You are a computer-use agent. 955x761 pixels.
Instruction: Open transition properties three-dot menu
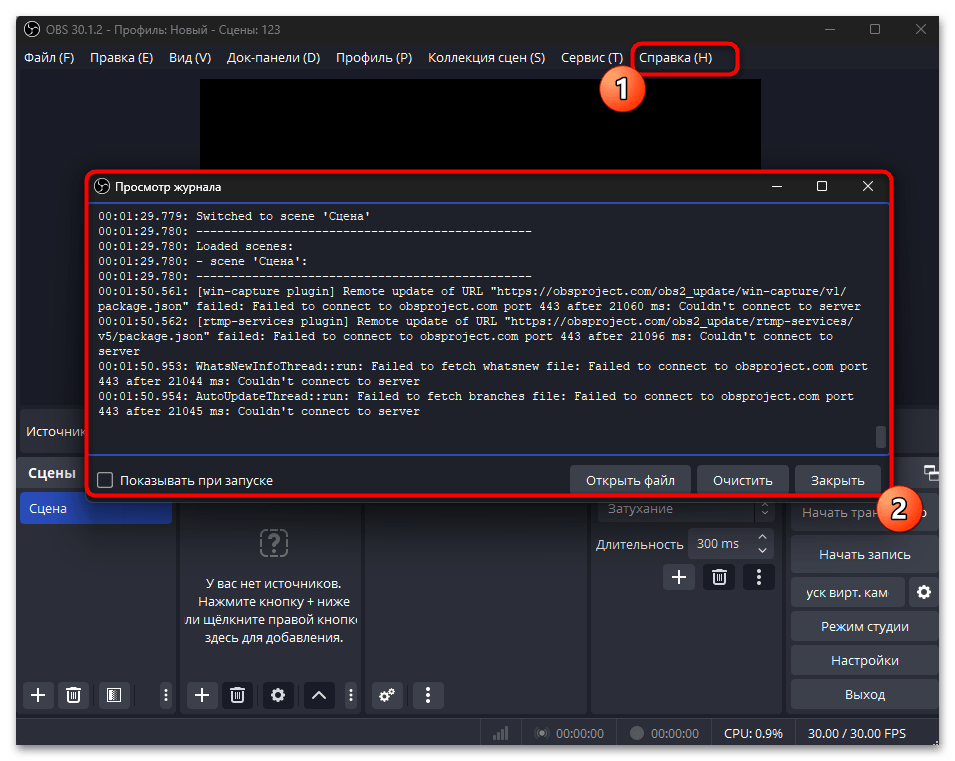[759, 577]
